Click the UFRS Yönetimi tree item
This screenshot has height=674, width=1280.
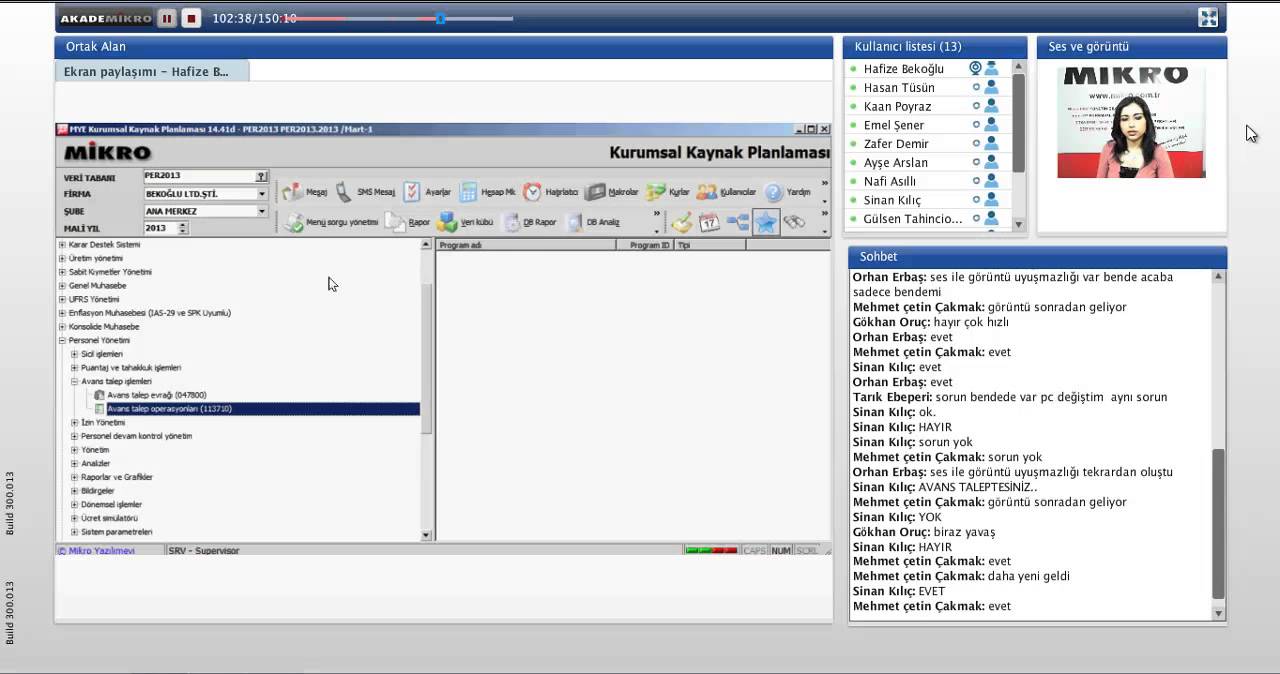(x=94, y=299)
